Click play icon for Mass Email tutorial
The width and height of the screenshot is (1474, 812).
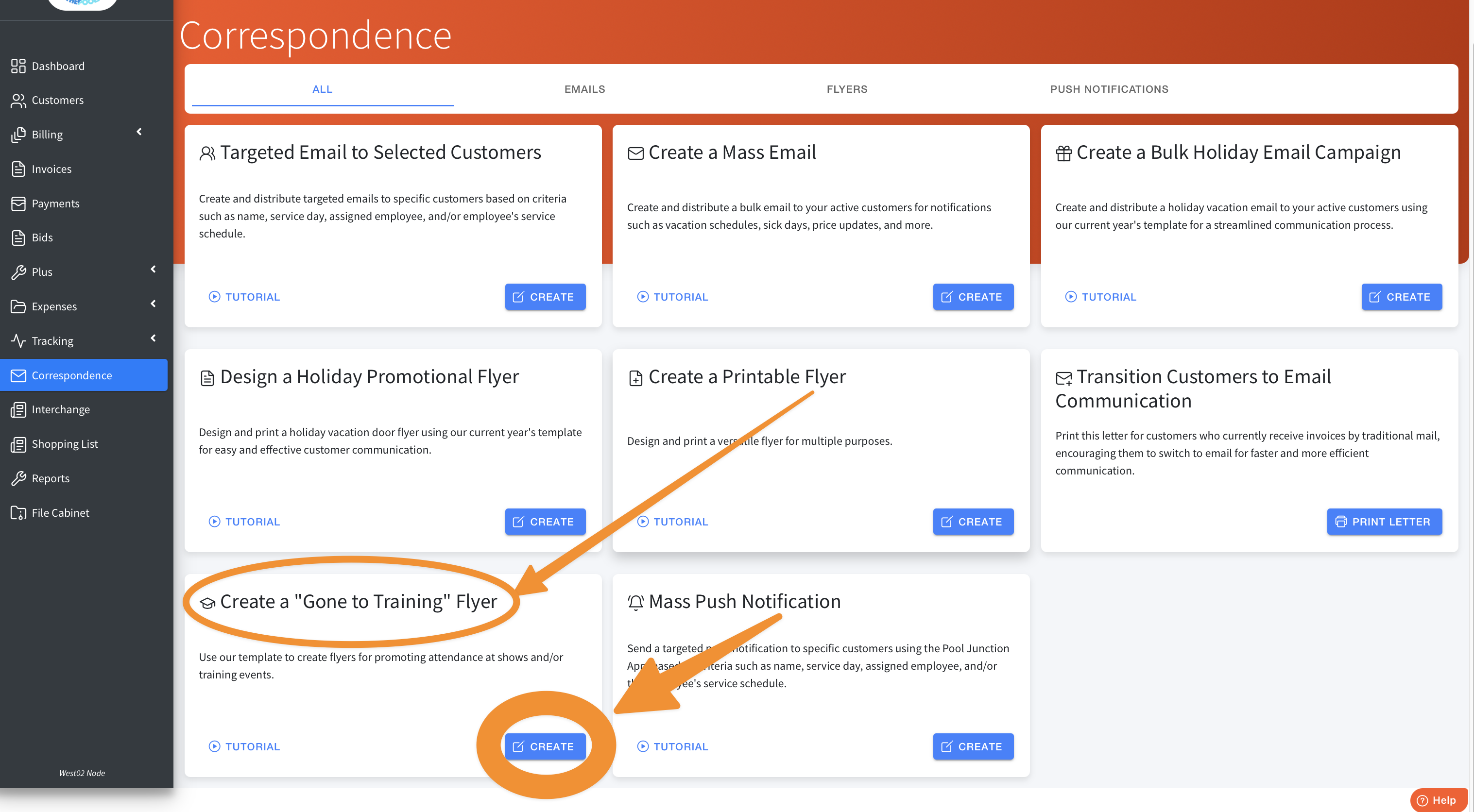coord(643,297)
